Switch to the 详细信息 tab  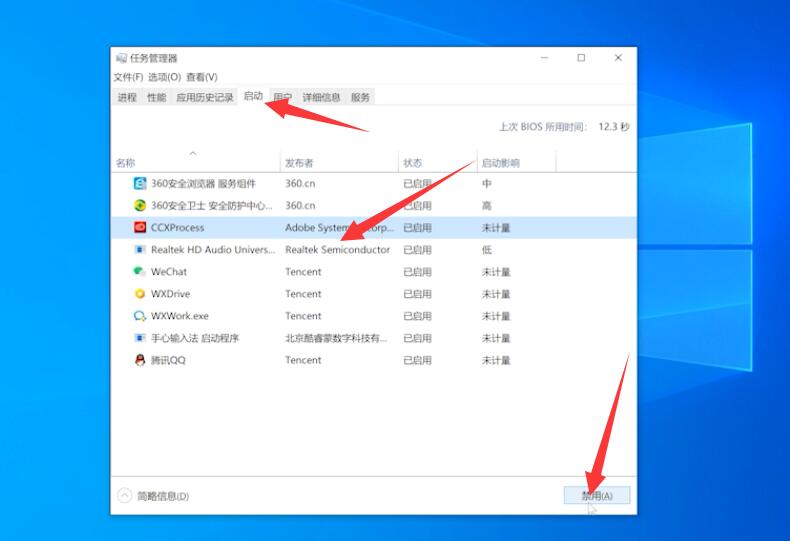tap(321, 97)
